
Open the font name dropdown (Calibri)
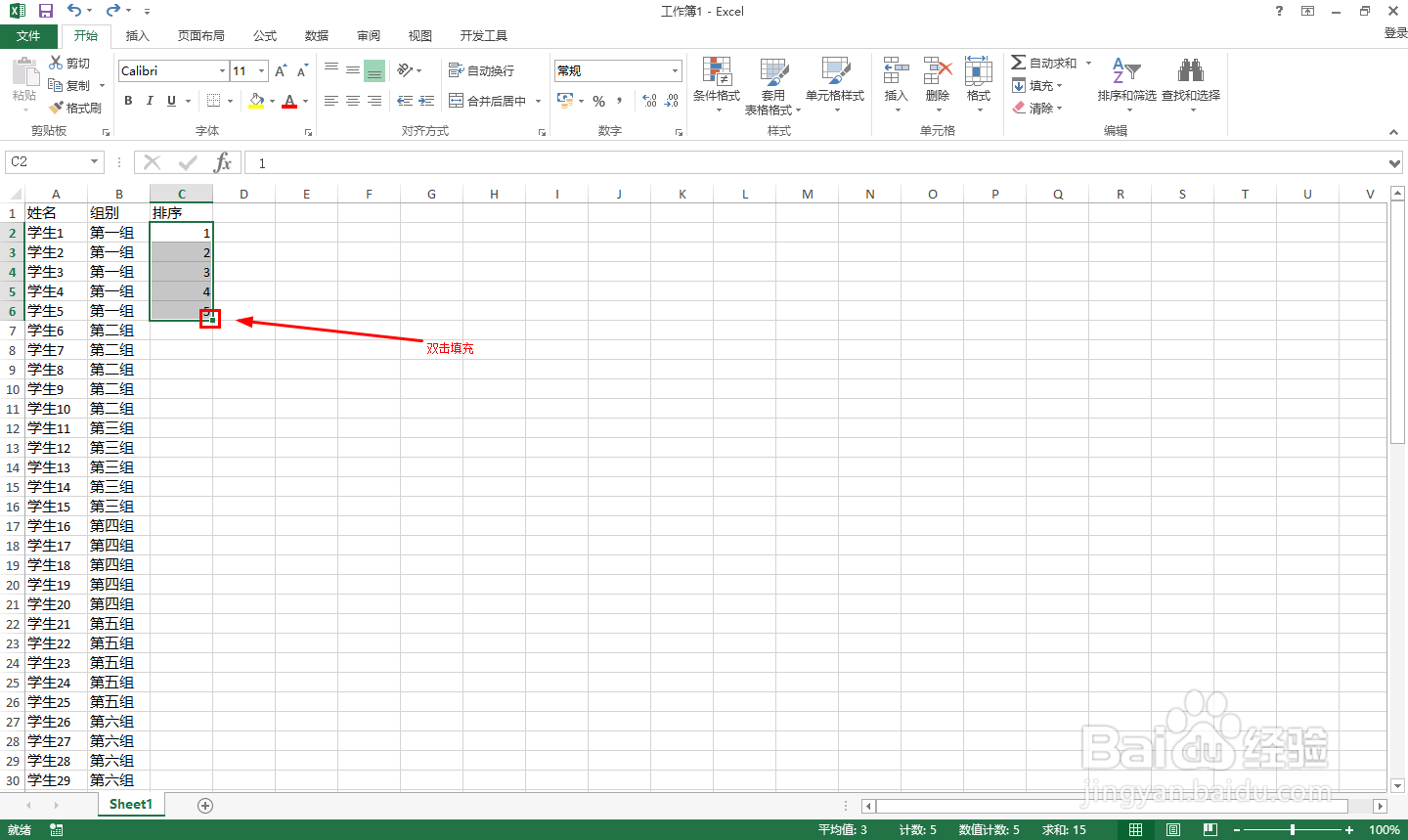[x=222, y=70]
